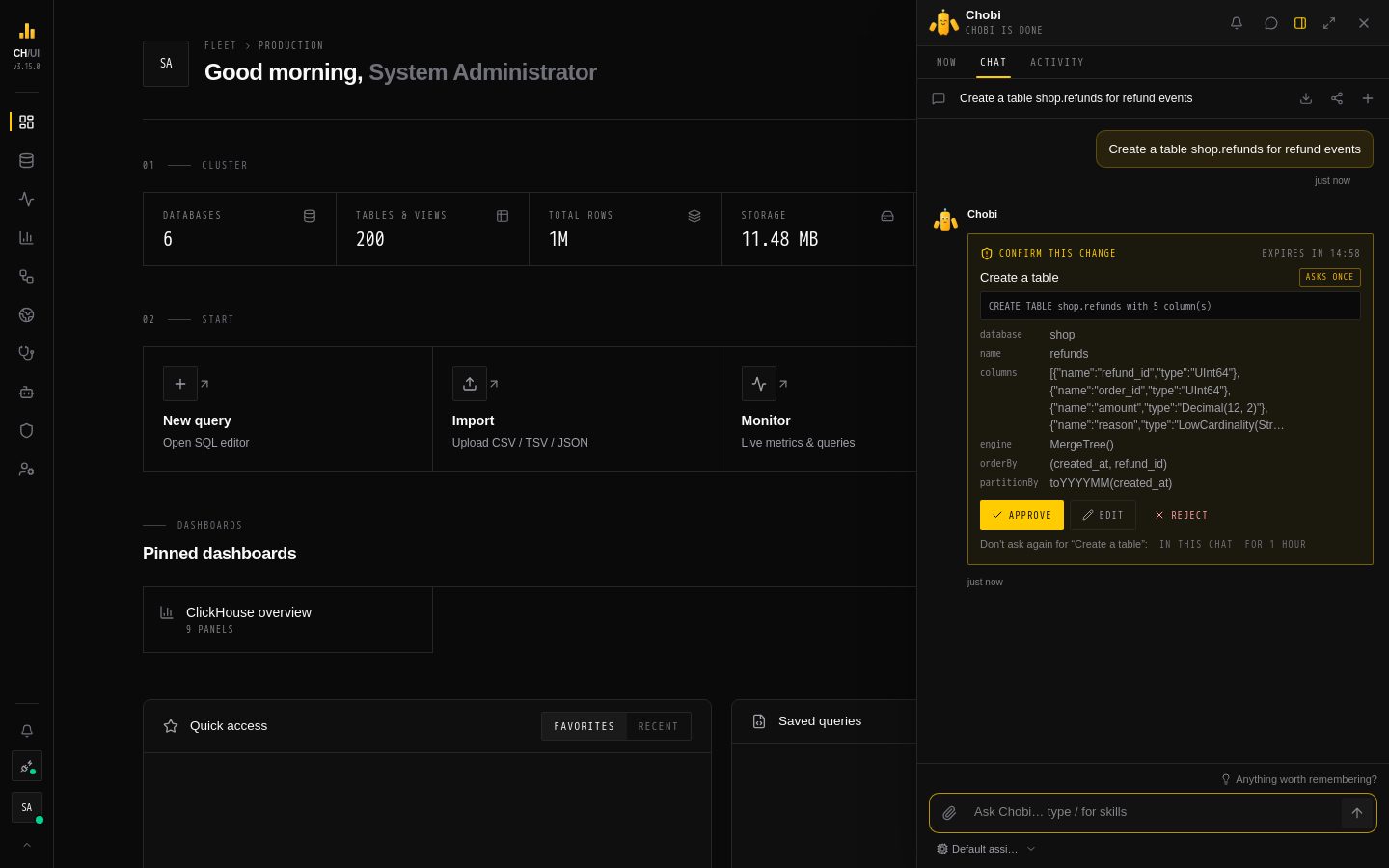
Task: Open the user settings icon in the sidebar
Action: coord(26,470)
